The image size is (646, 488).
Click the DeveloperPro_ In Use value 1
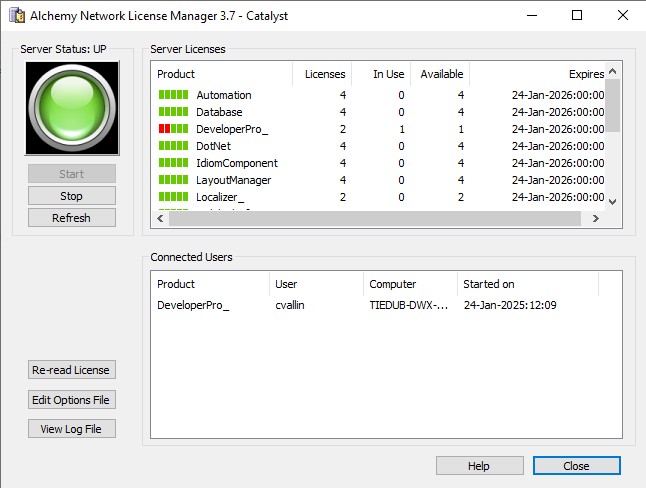(402, 129)
